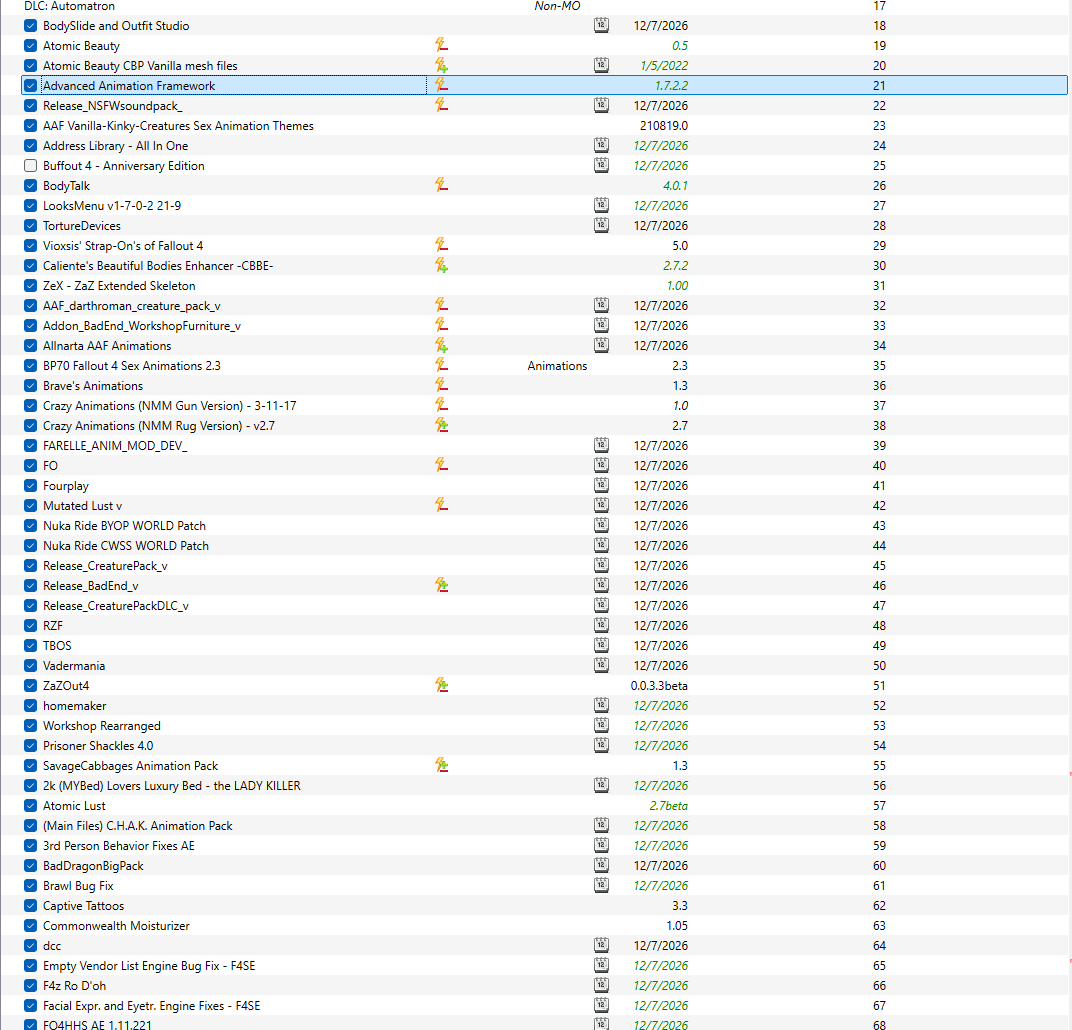Click the 0.0.3.3beta version for ZaZOut4
Image resolution: width=1072 pixels, height=1030 pixels.
coord(659,686)
